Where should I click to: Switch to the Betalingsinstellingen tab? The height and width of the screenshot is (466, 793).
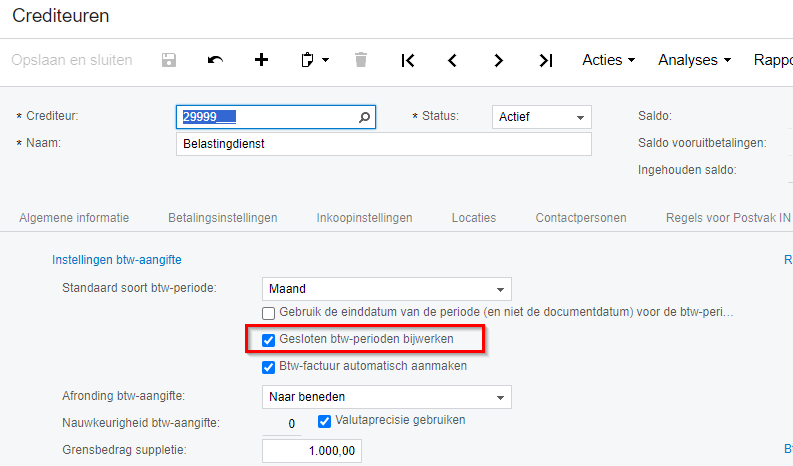pyautogui.click(x=222, y=217)
